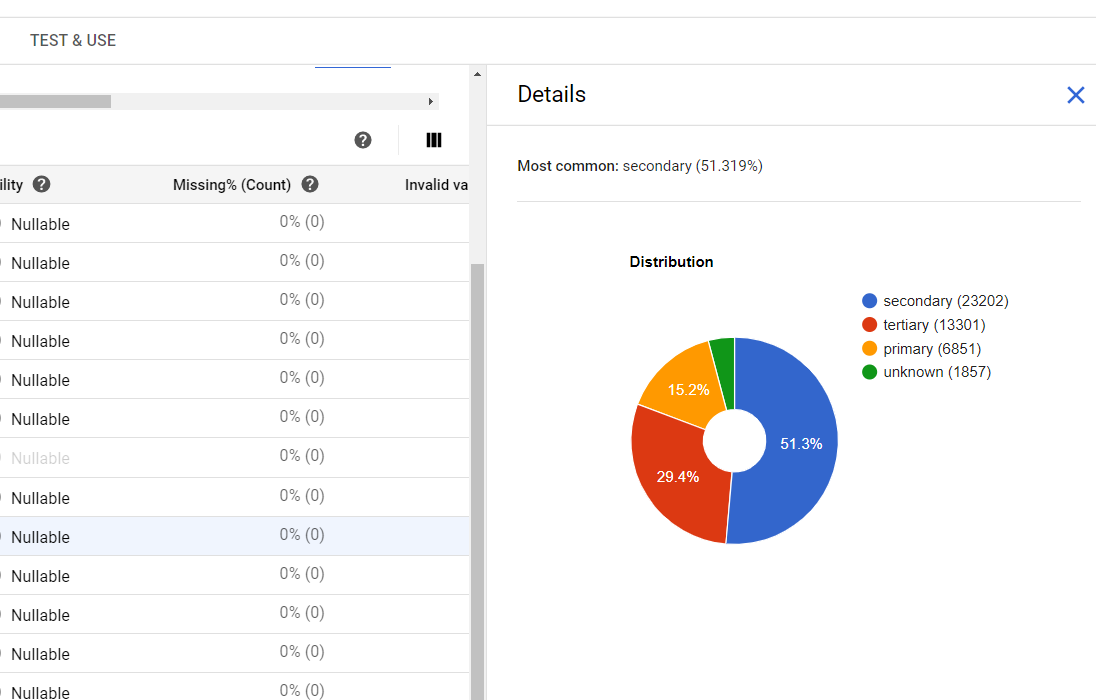1096x700 pixels.
Task: Click the right arrow of the horizontal scrollbar
Action: pos(430,101)
